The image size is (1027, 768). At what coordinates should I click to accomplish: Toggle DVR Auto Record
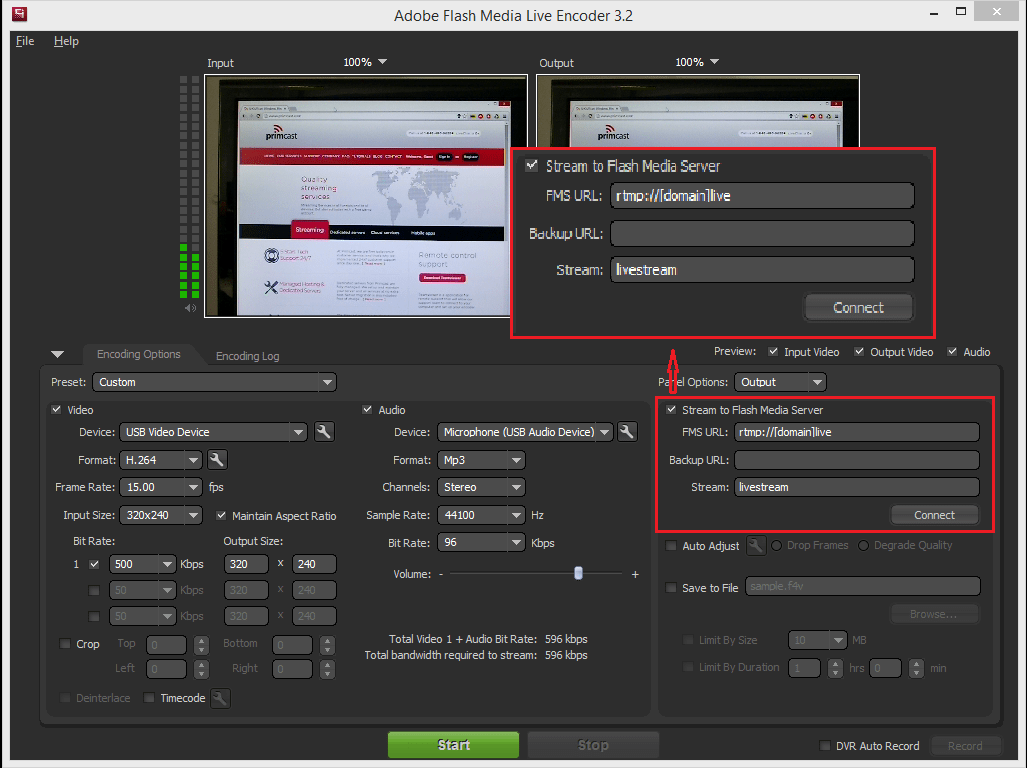point(825,746)
